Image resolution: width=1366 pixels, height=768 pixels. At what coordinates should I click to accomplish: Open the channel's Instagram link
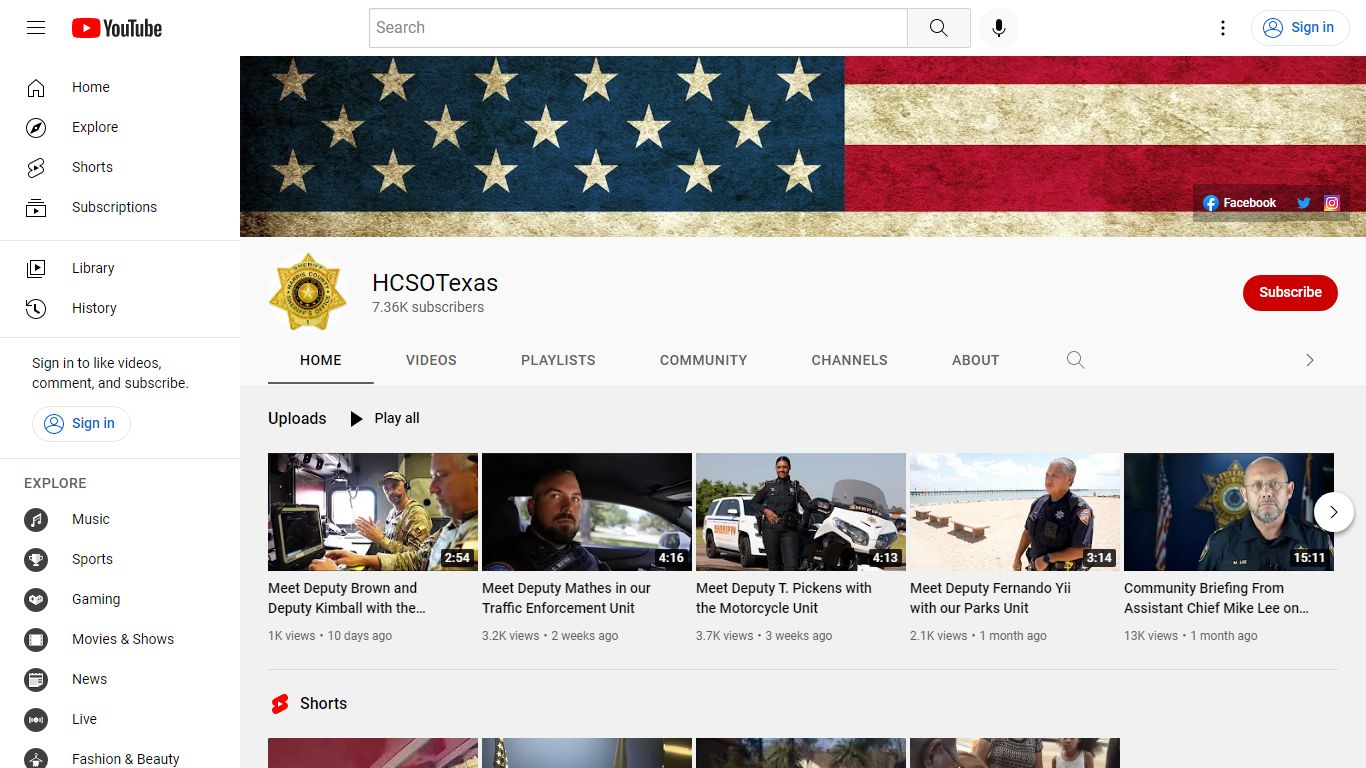point(1332,203)
